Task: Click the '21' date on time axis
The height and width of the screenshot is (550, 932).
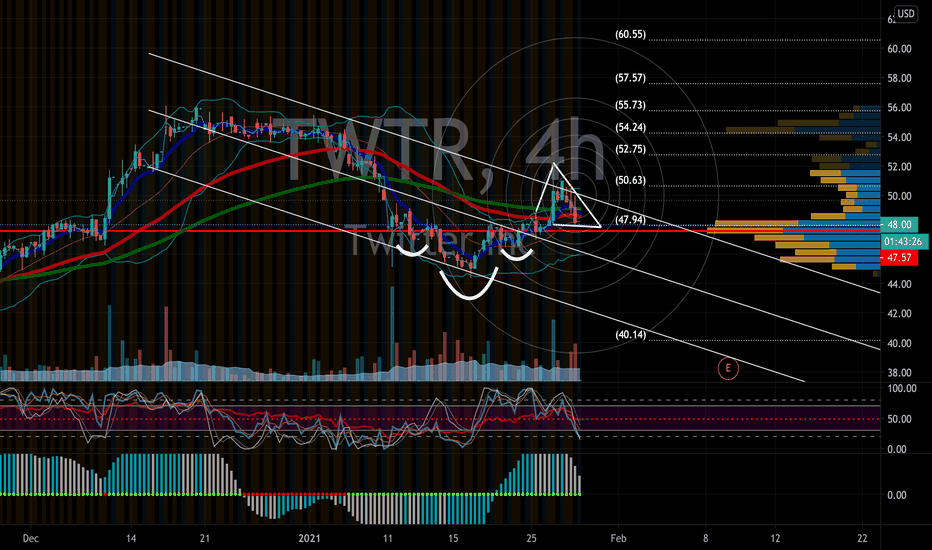Action: (x=205, y=539)
